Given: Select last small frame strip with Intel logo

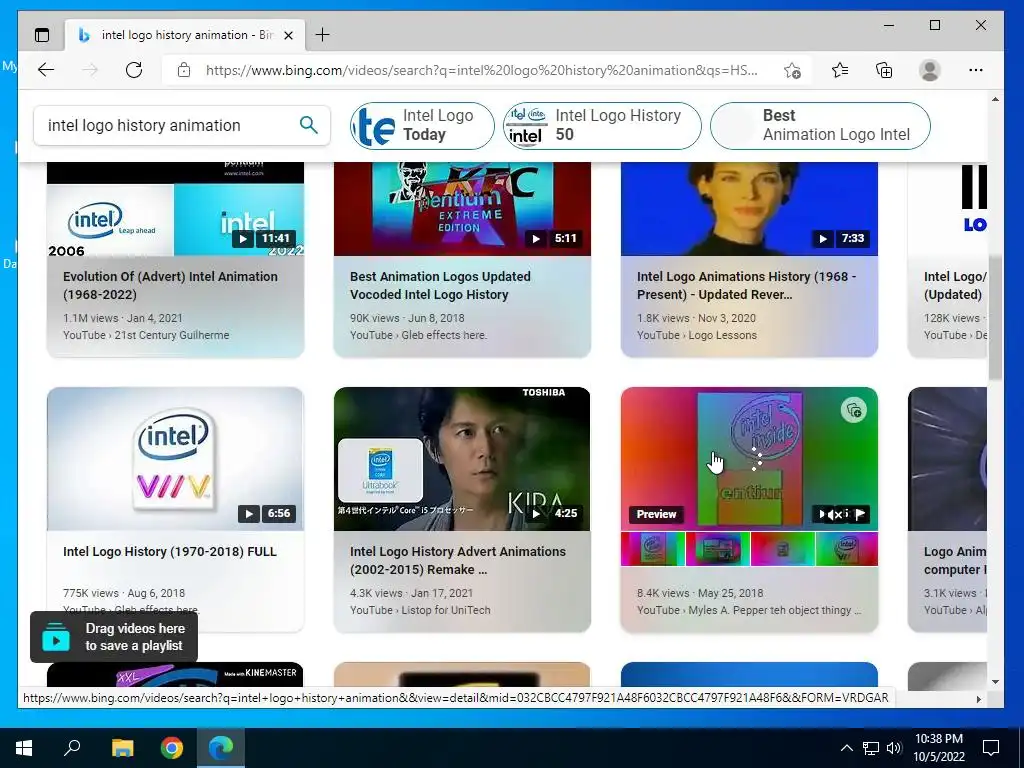Looking at the screenshot, I should (846, 549).
